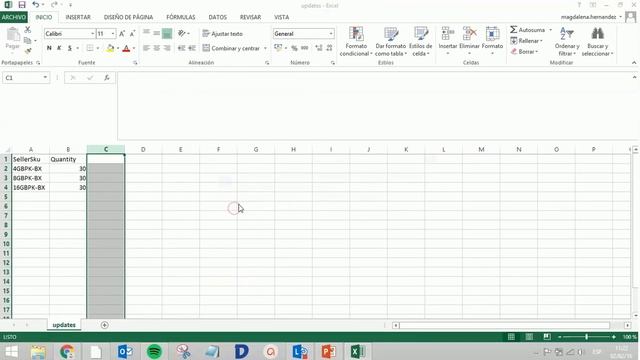Screen dimensions: 640x360
Task: Open fill color dropdown arrow
Action: pyautogui.click(x=118, y=48)
